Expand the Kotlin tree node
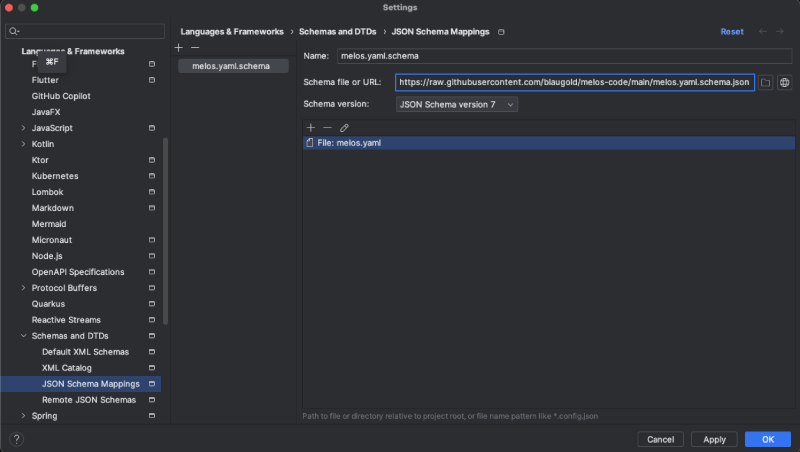 tap(23, 144)
